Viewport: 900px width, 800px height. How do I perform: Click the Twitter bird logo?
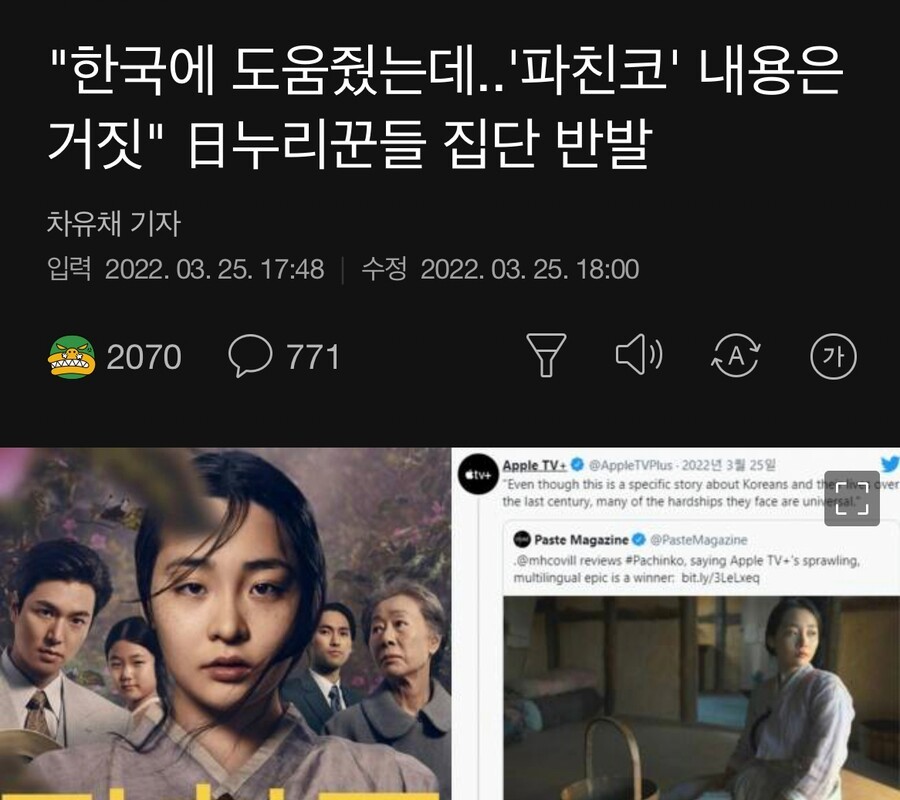[x=890, y=464]
